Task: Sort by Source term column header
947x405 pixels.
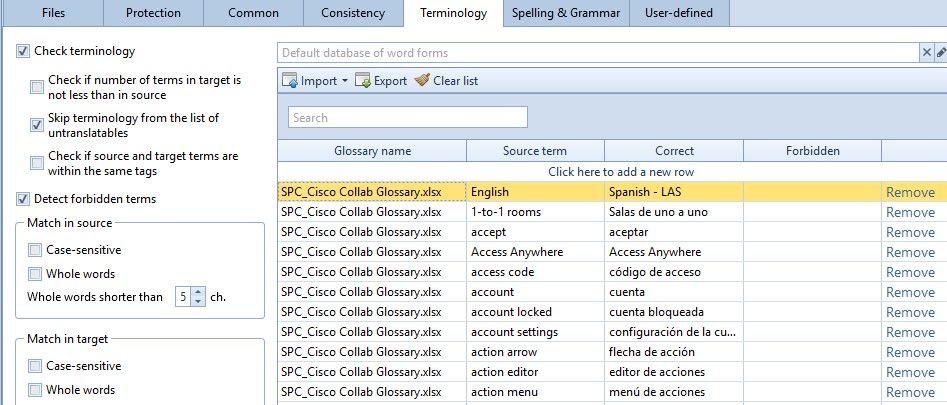Action: click(535, 151)
